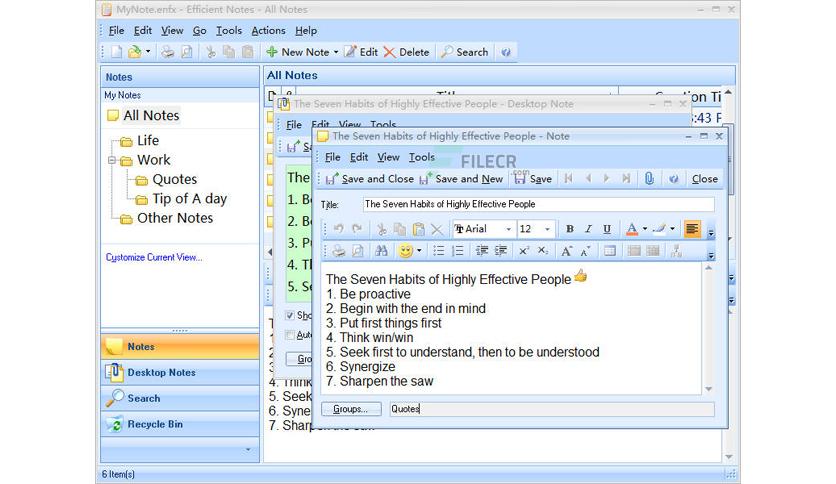
Task: Click the print icon in main toolbar
Action: 167,52
